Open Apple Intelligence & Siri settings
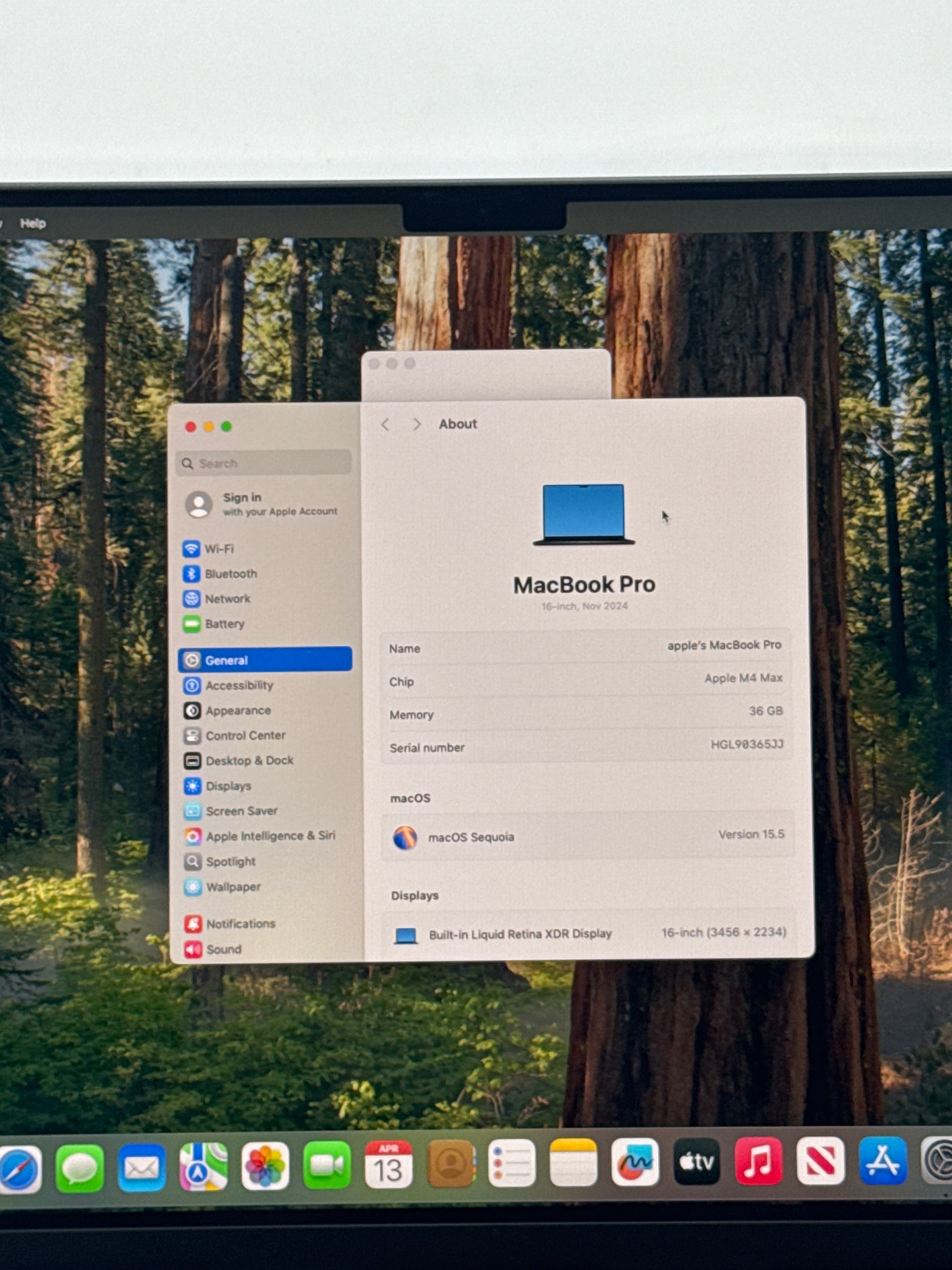Image resolution: width=952 pixels, height=1270 pixels. [270, 836]
